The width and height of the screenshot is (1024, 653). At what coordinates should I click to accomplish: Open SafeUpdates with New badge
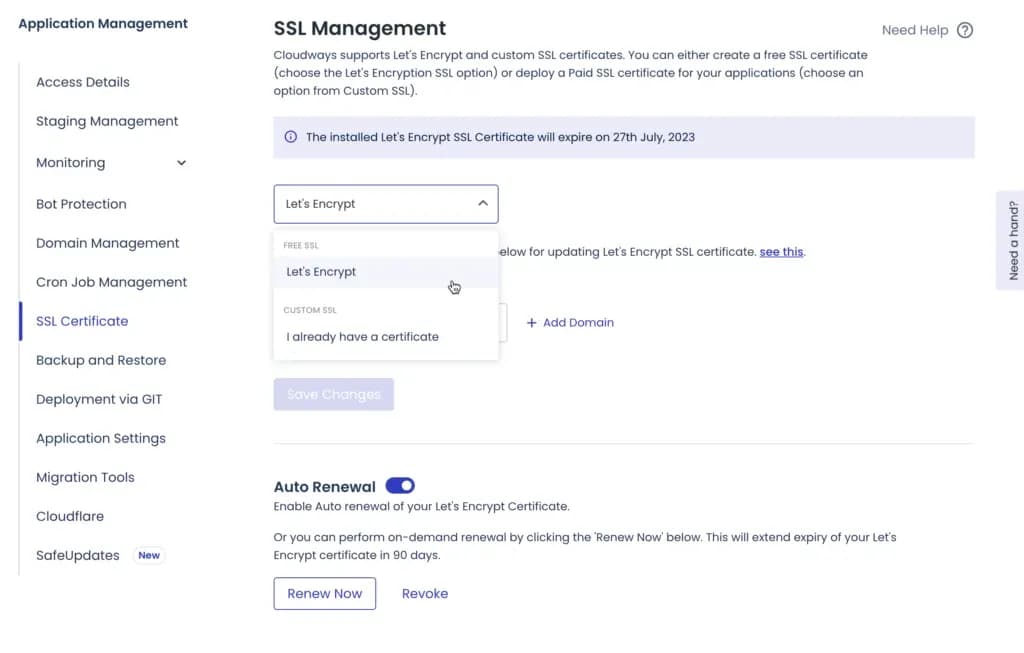(78, 555)
